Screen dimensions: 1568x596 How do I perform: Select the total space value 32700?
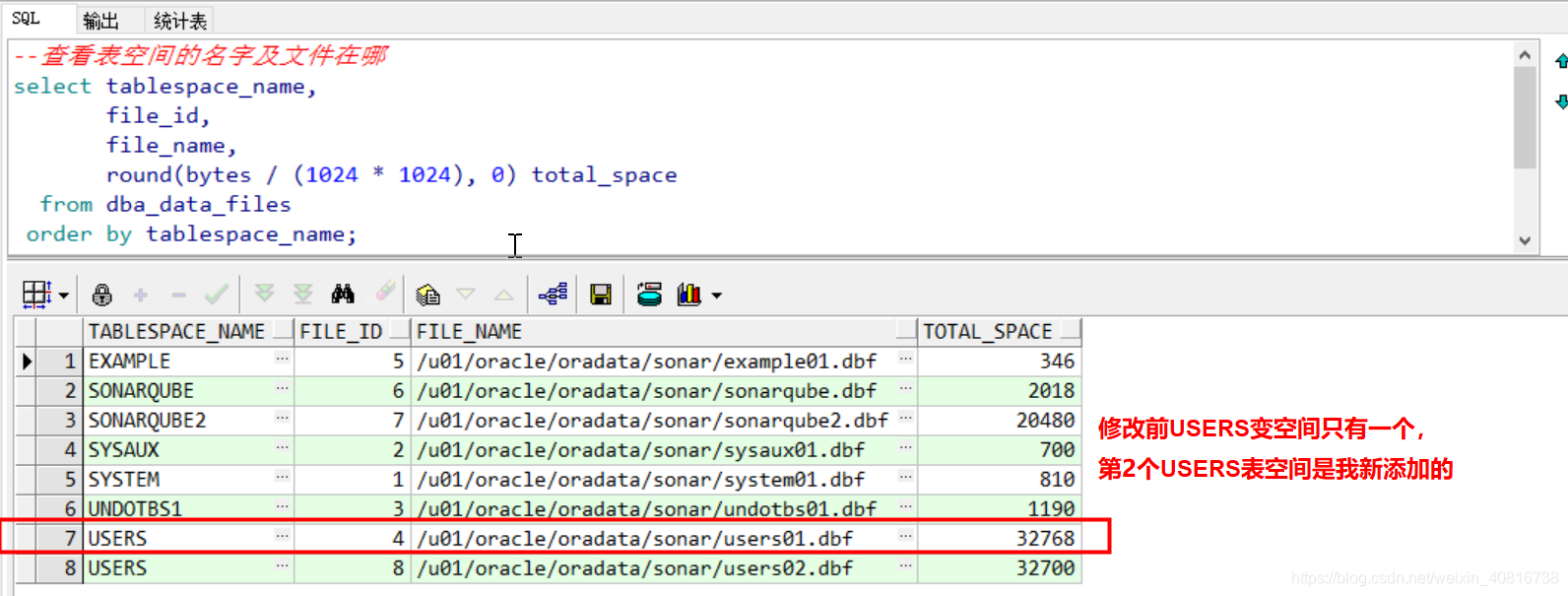999,568
